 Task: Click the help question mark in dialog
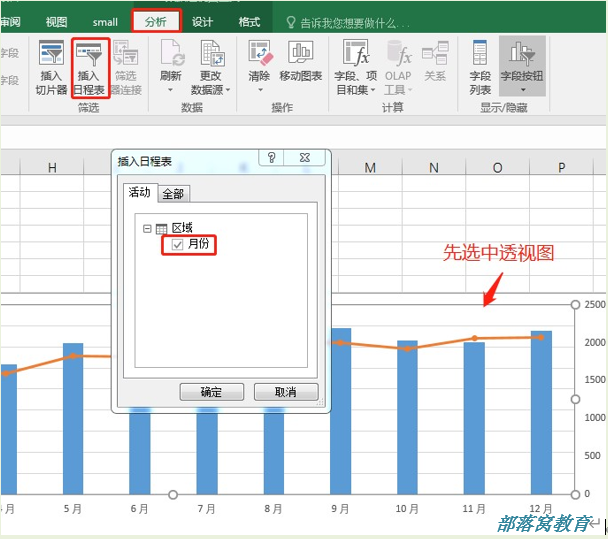[270, 157]
